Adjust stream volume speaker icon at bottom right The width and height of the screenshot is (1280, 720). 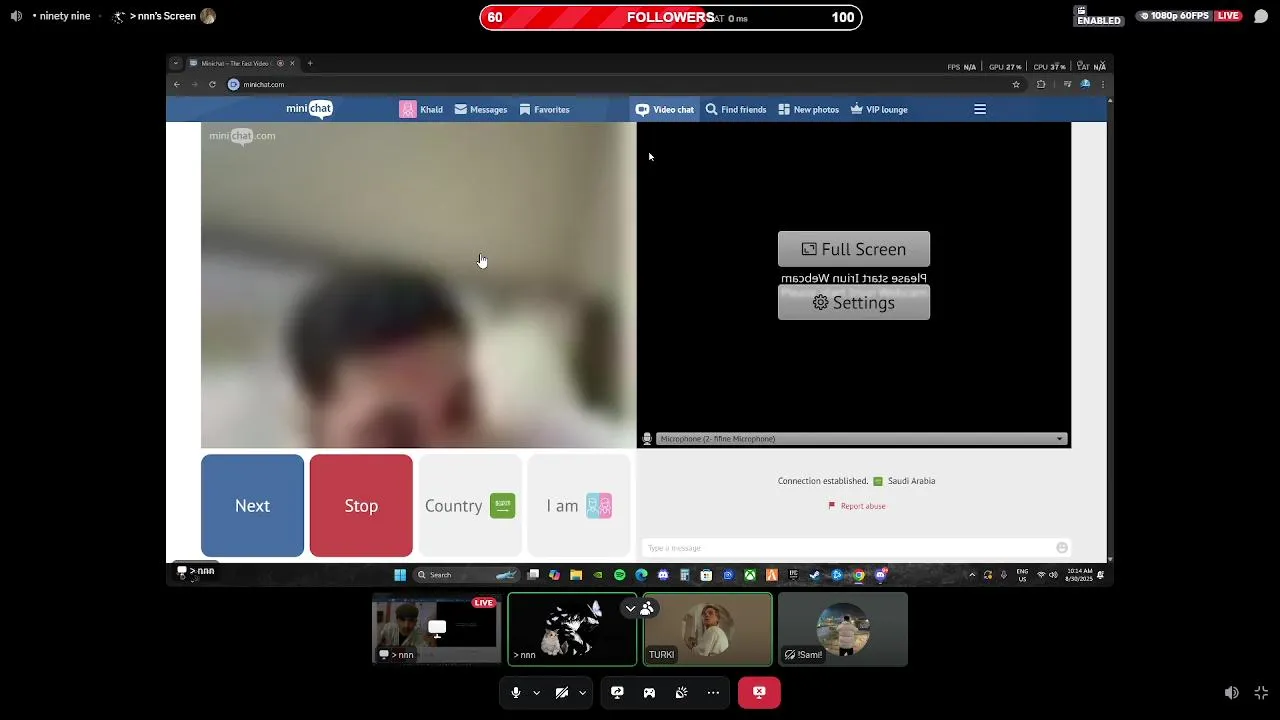coord(1232,692)
